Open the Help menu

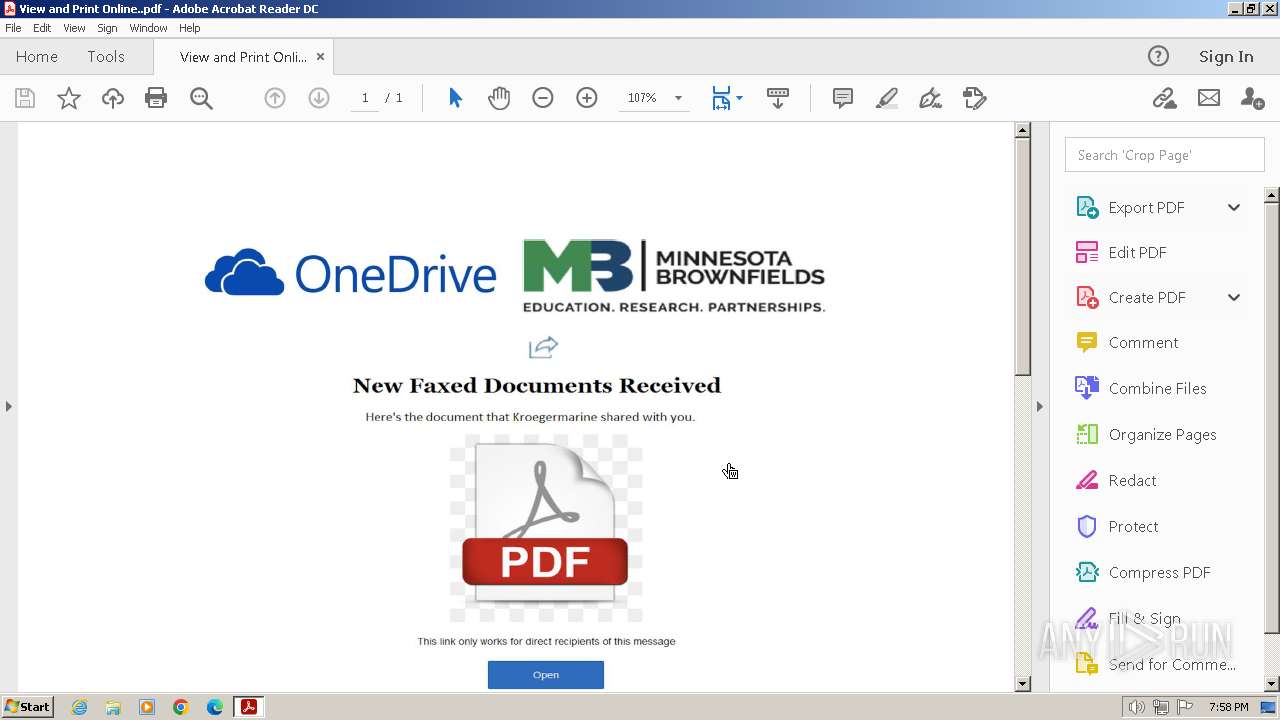click(189, 28)
